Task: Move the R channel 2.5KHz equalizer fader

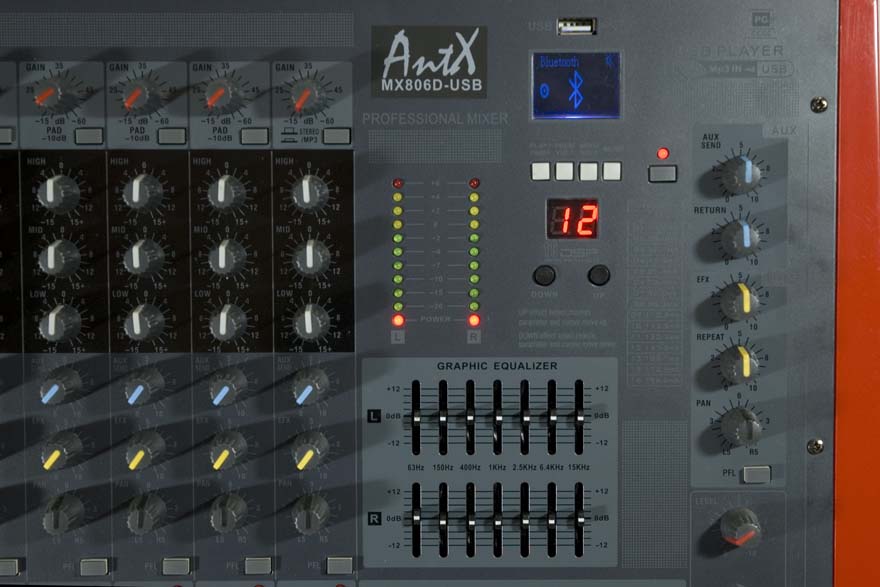Action: pos(525,522)
